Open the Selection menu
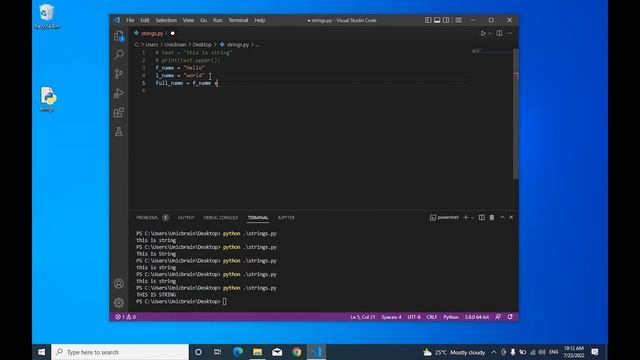This screenshot has height=360, width=640. [166, 20]
